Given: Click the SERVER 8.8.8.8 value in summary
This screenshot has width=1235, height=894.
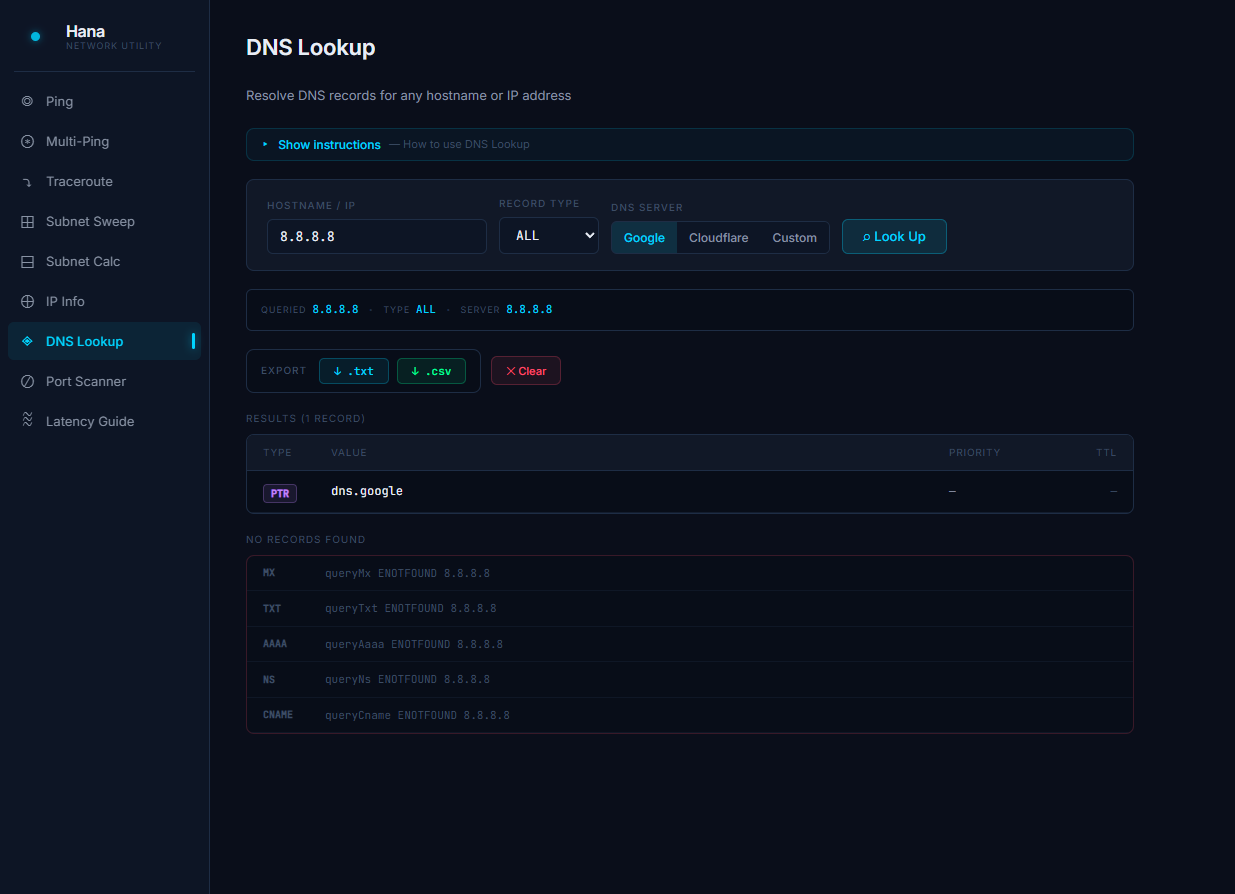Looking at the screenshot, I should pos(529,310).
